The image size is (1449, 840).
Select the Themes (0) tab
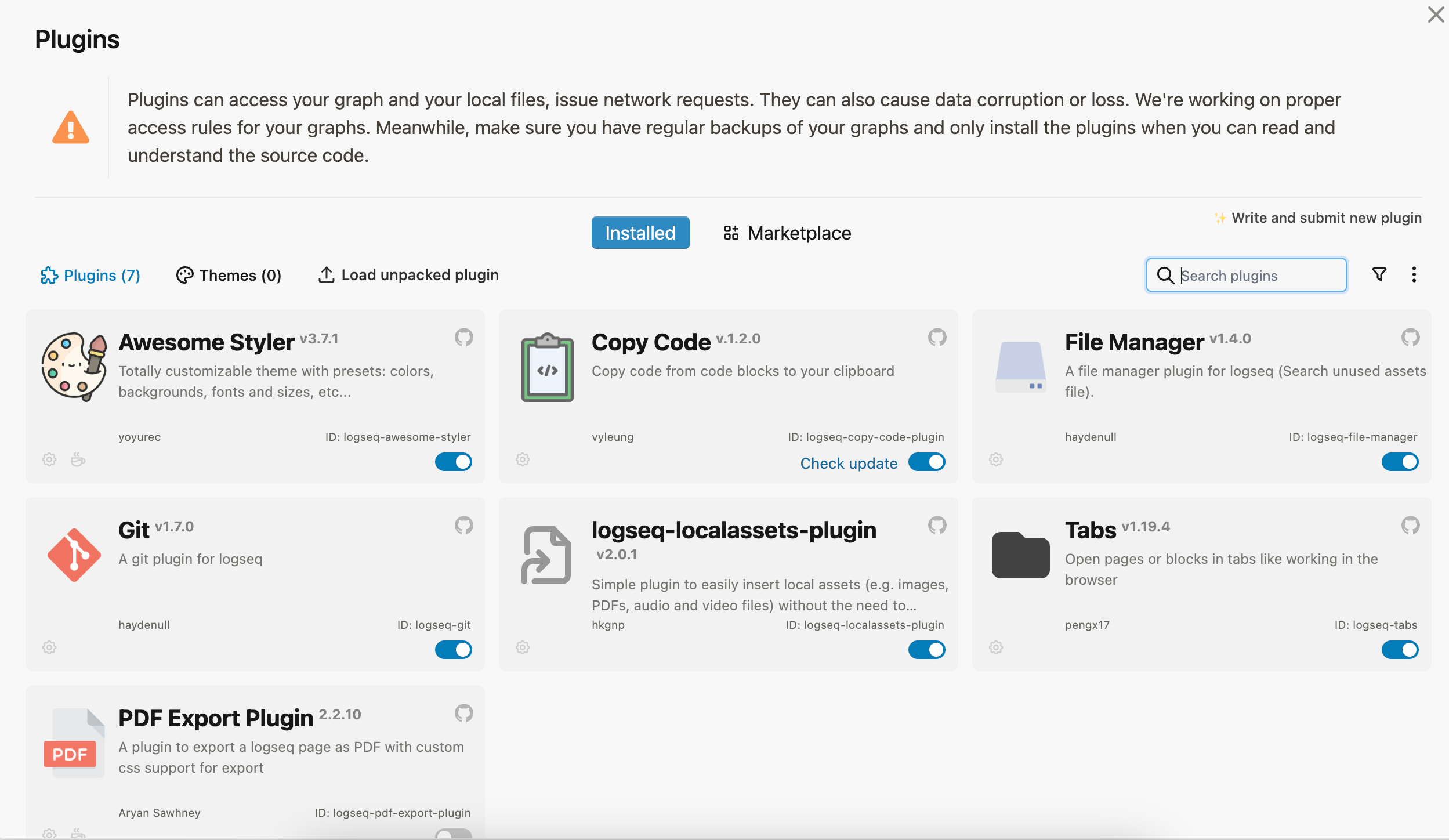pos(229,275)
